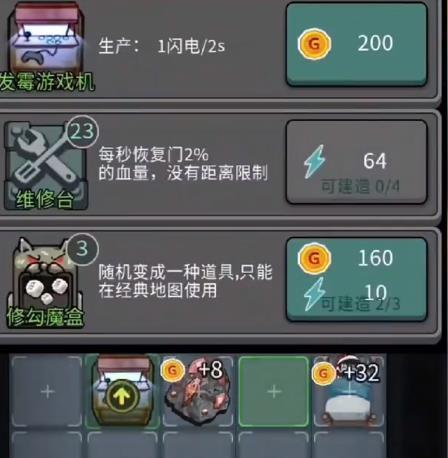The image size is (448, 458).
Task: Tap the gold coin above the ore rock
Action: click(x=173, y=370)
